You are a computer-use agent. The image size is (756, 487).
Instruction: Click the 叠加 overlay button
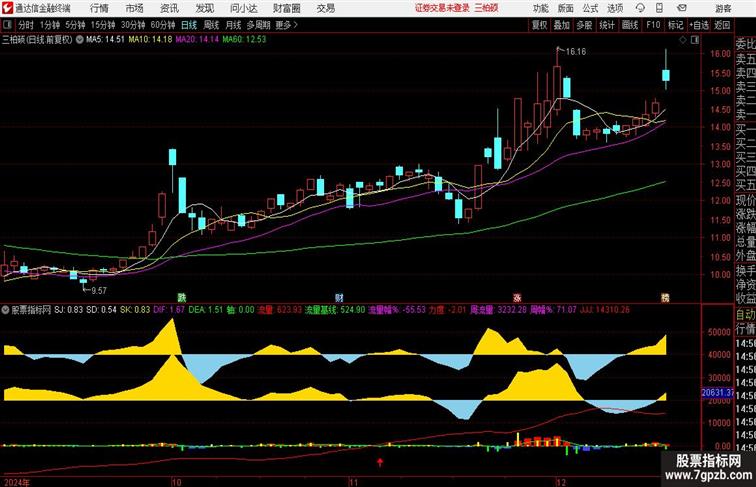562,25
